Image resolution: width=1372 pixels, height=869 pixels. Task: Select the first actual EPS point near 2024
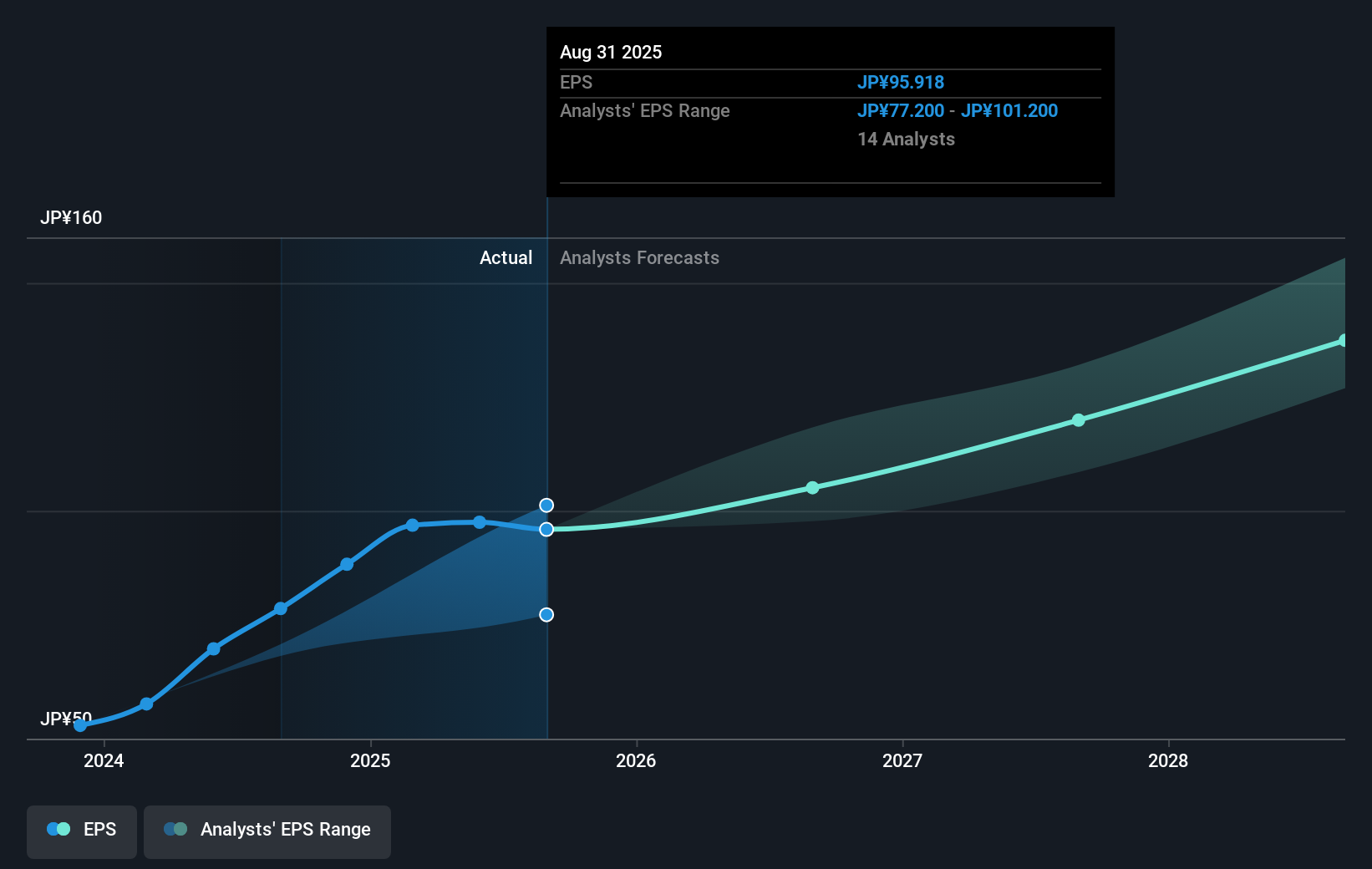point(80,725)
